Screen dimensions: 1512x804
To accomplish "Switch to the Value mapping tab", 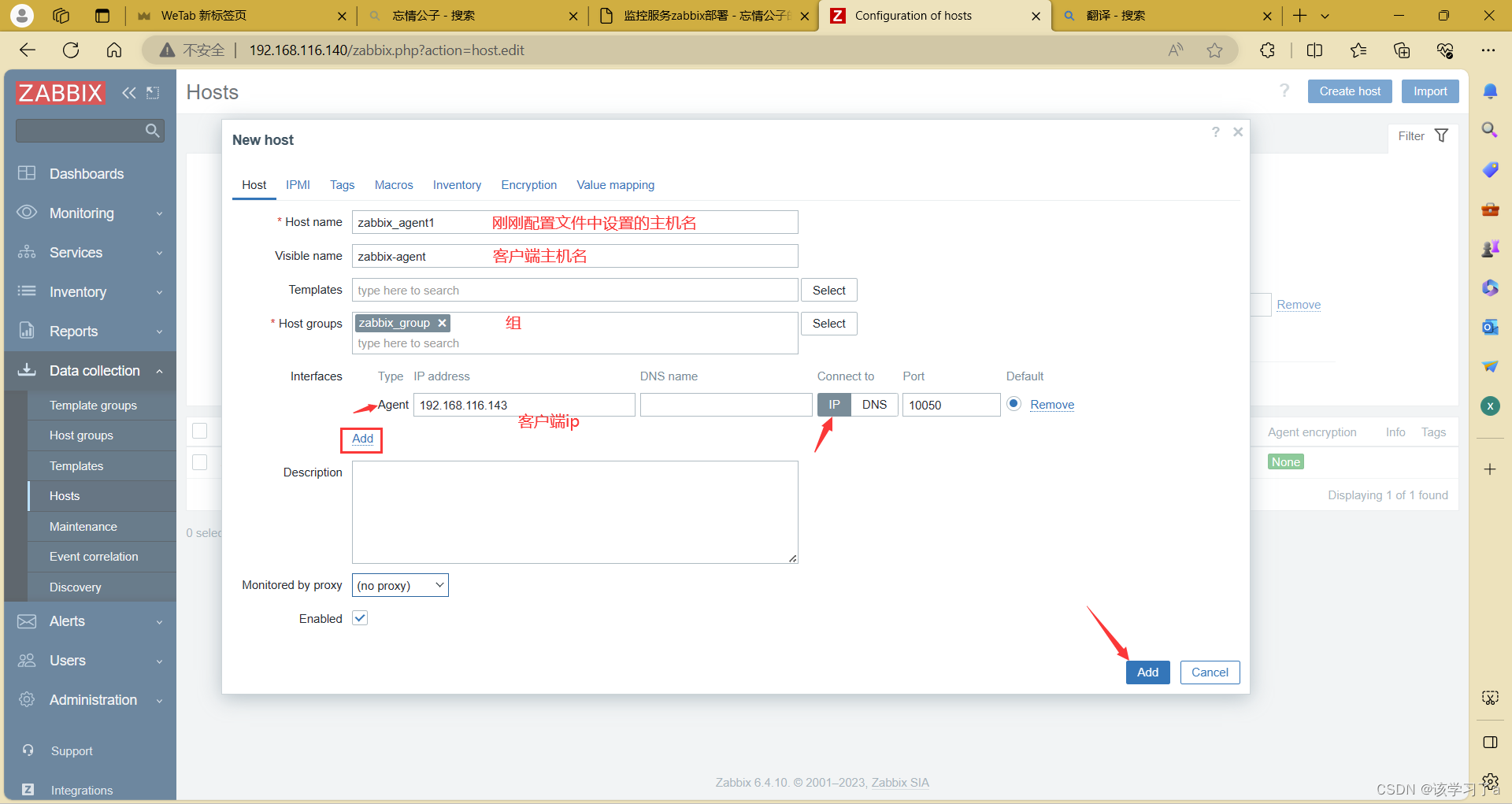I will point(615,185).
